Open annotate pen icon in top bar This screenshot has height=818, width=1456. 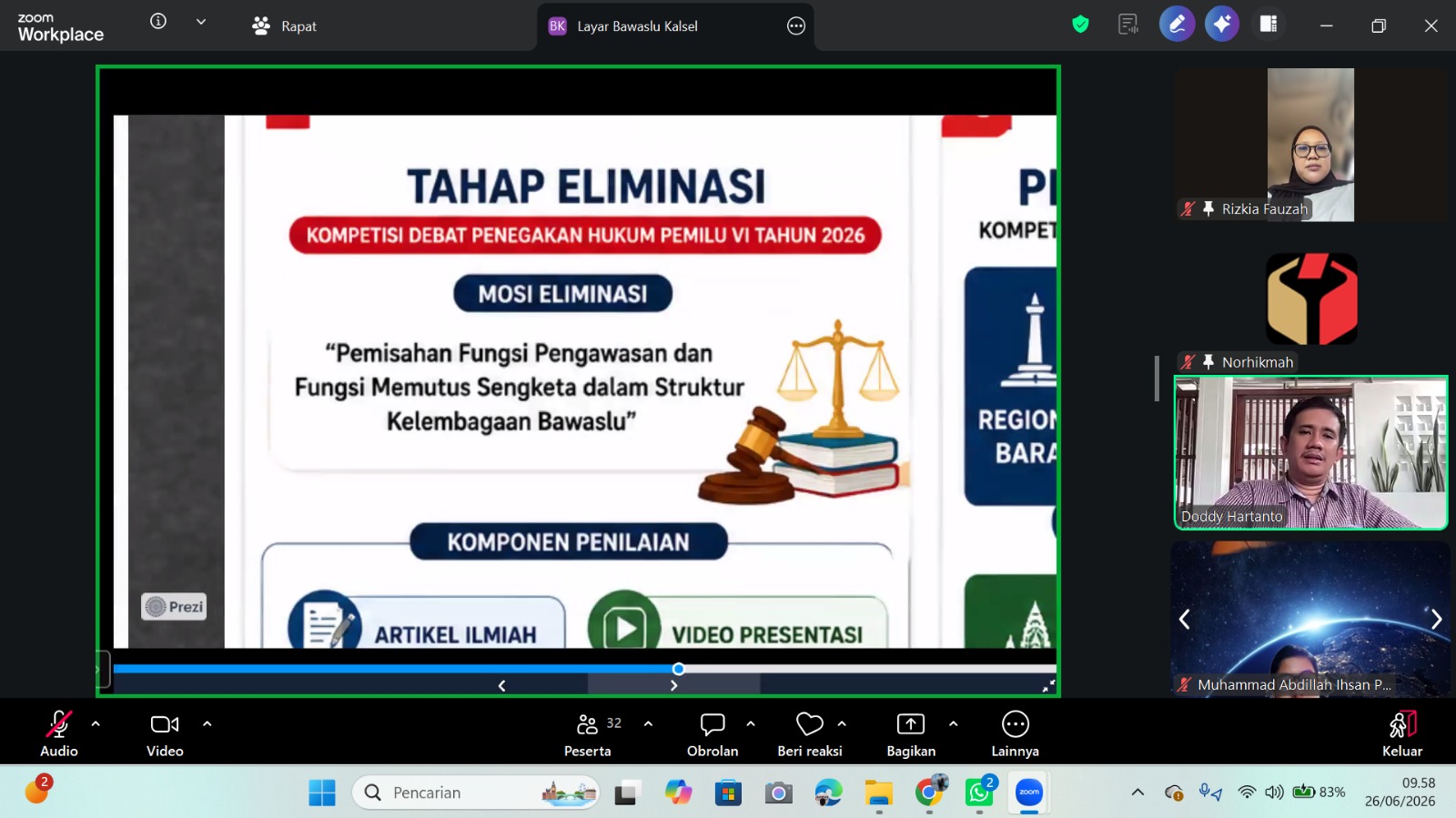[x=1177, y=25]
